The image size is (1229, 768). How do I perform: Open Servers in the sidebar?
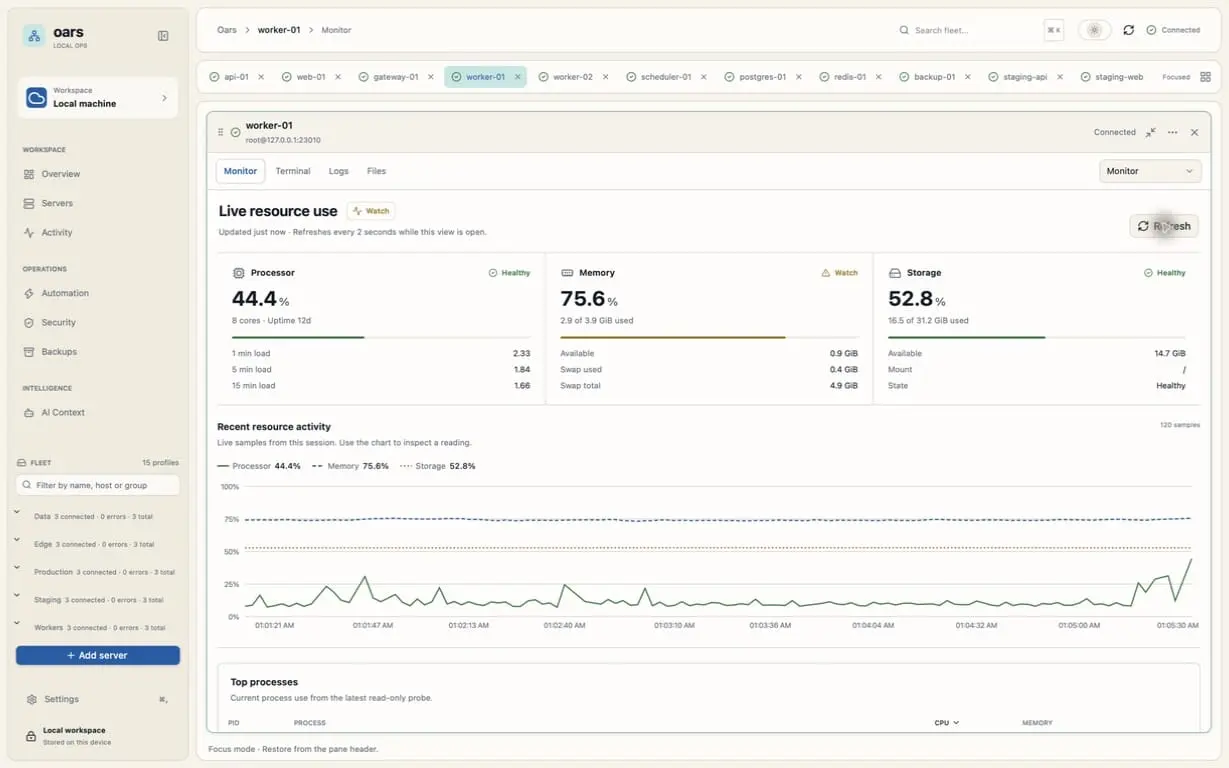click(x=57, y=203)
